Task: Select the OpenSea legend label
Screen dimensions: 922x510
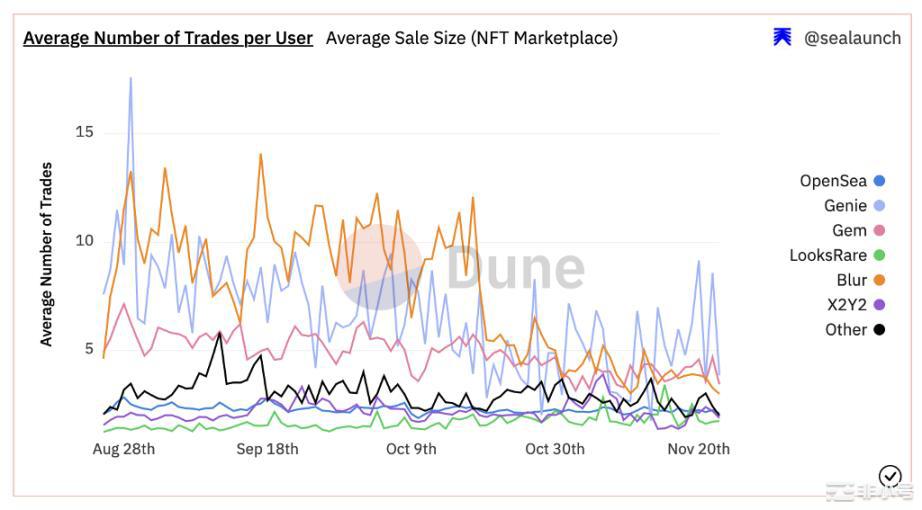Action: 834,181
